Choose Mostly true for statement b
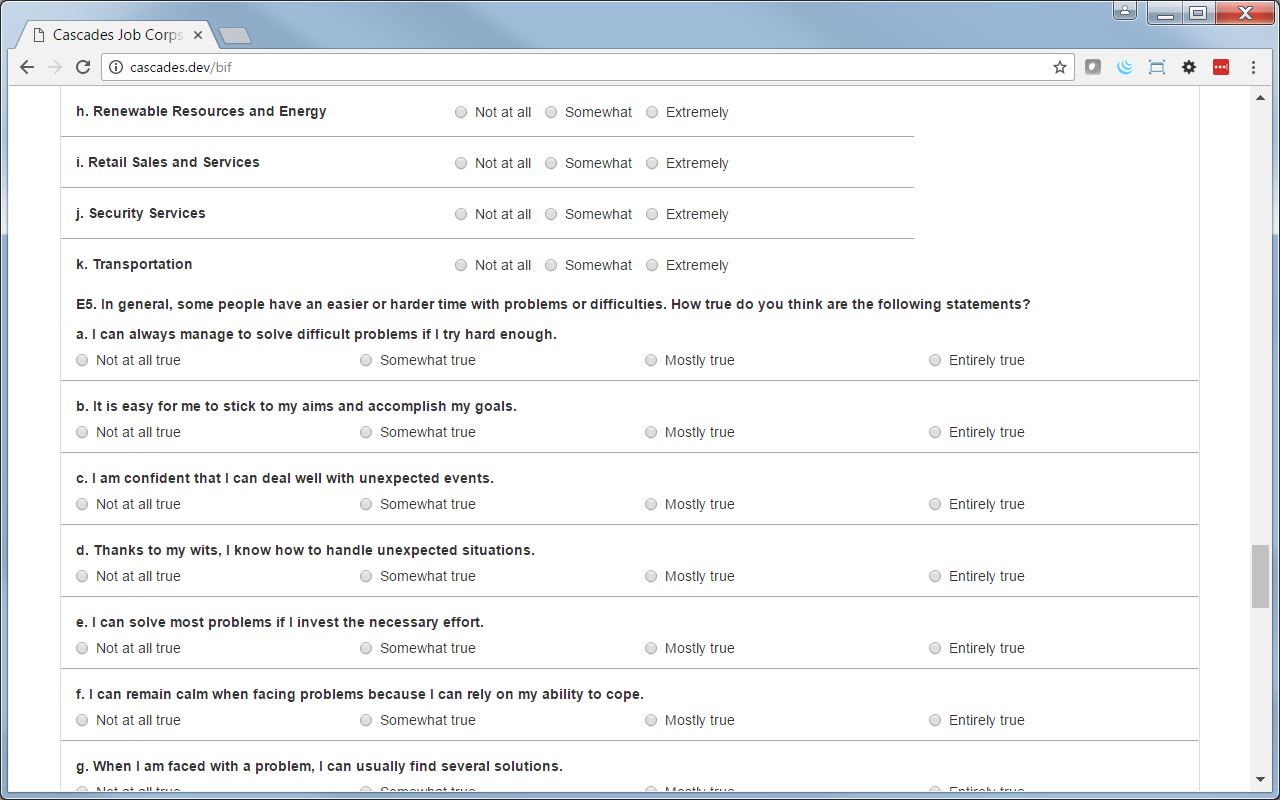 coord(651,432)
